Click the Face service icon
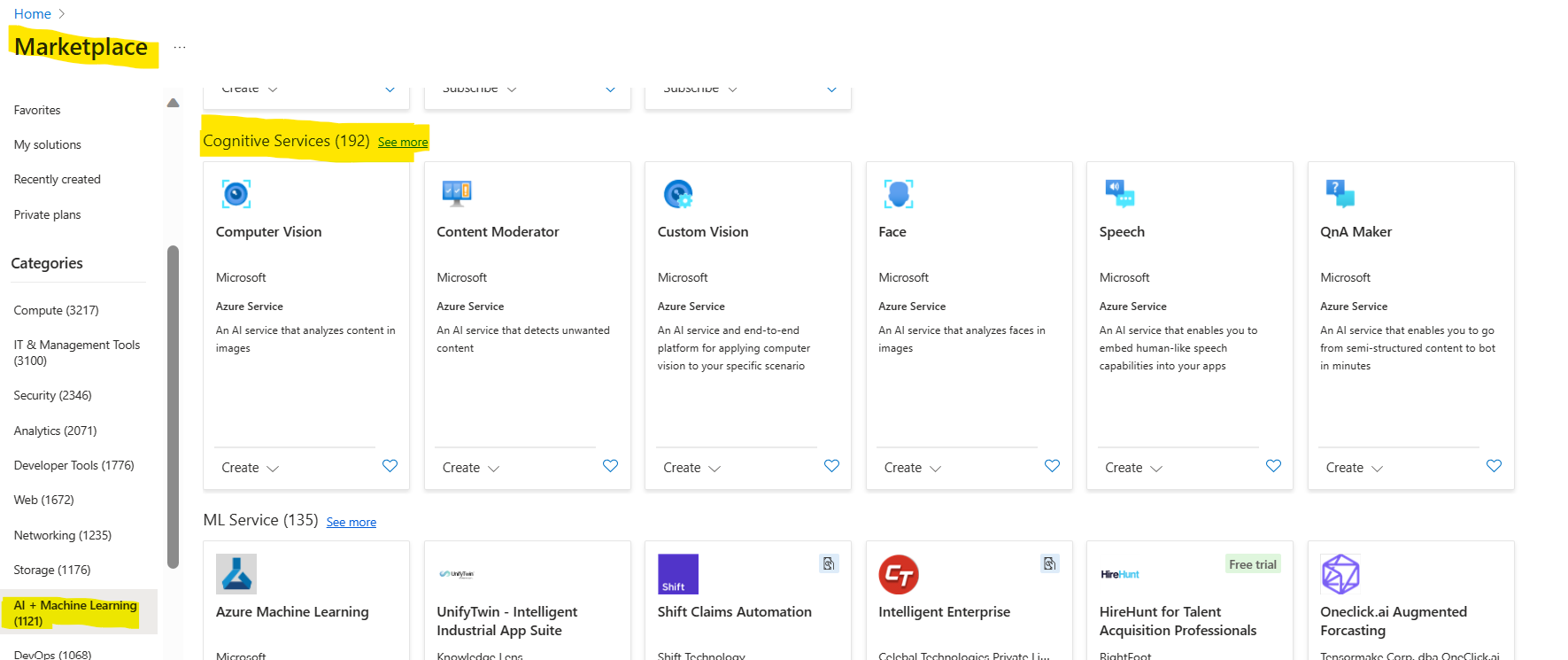Viewport: 1568px width, 660px height. (899, 193)
